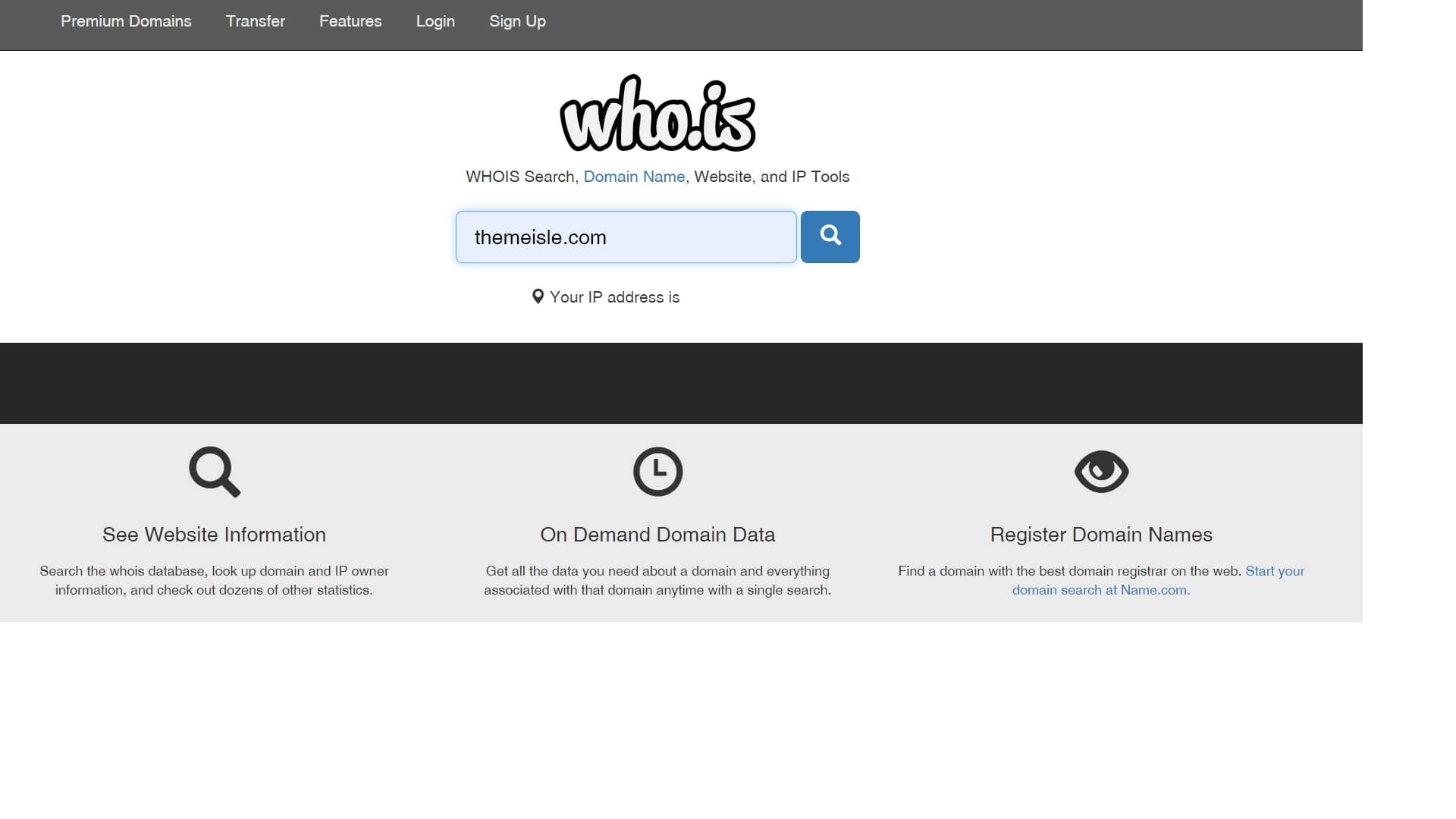Click the who.is logo to go home
The image size is (1456, 819).
pos(657,113)
